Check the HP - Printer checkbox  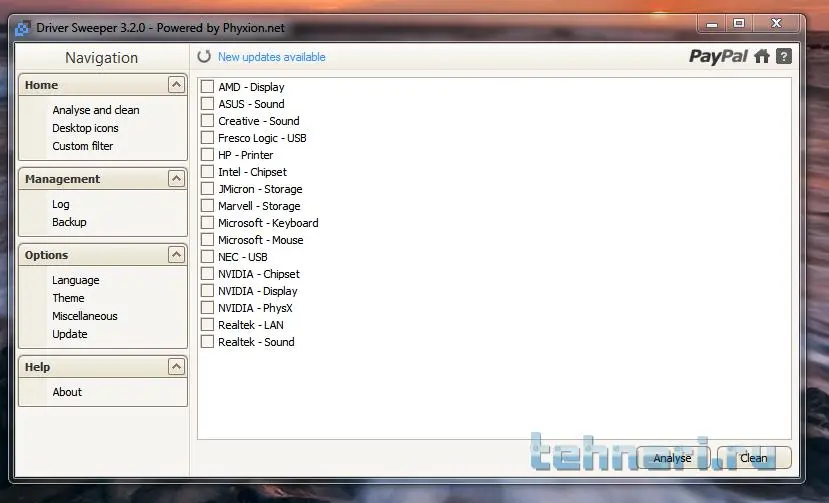click(x=207, y=154)
